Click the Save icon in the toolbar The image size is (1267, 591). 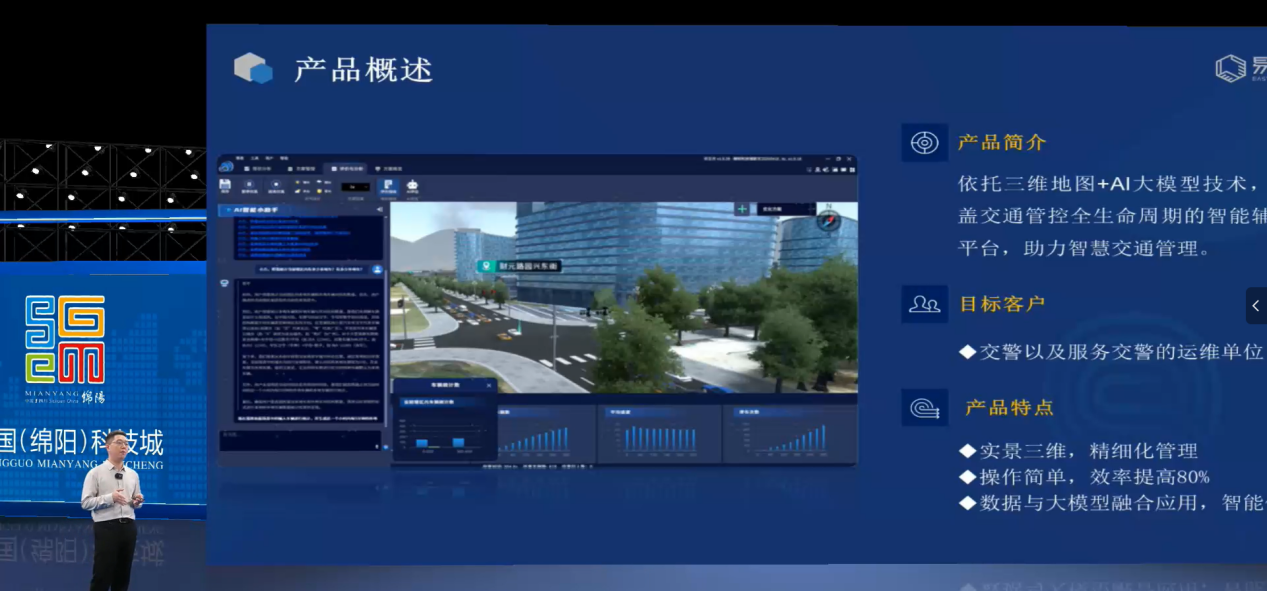pos(225,186)
